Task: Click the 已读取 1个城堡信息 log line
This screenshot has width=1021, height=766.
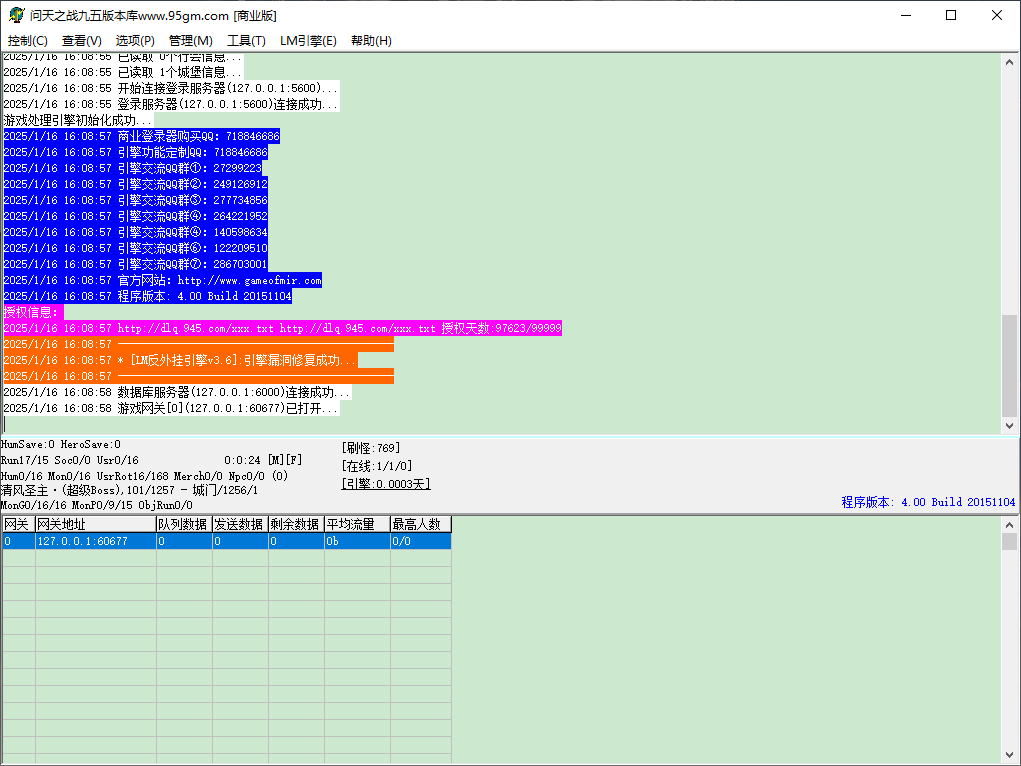Action: click(x=124, y=72)
